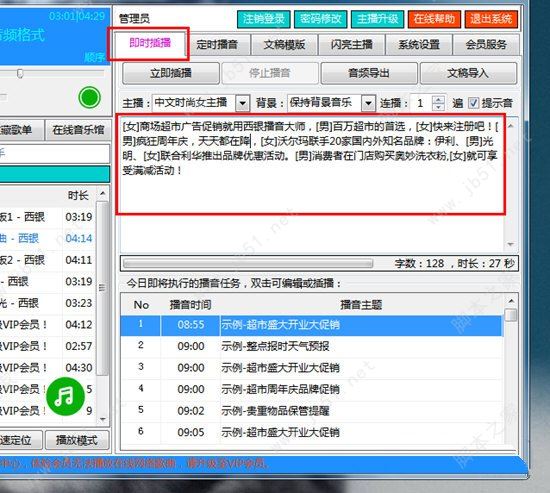
Task: Click 退出系统 to exit
Action: [x=491, y=19]
